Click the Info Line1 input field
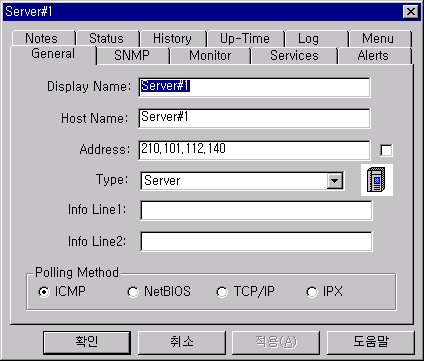 coord(256,210)
